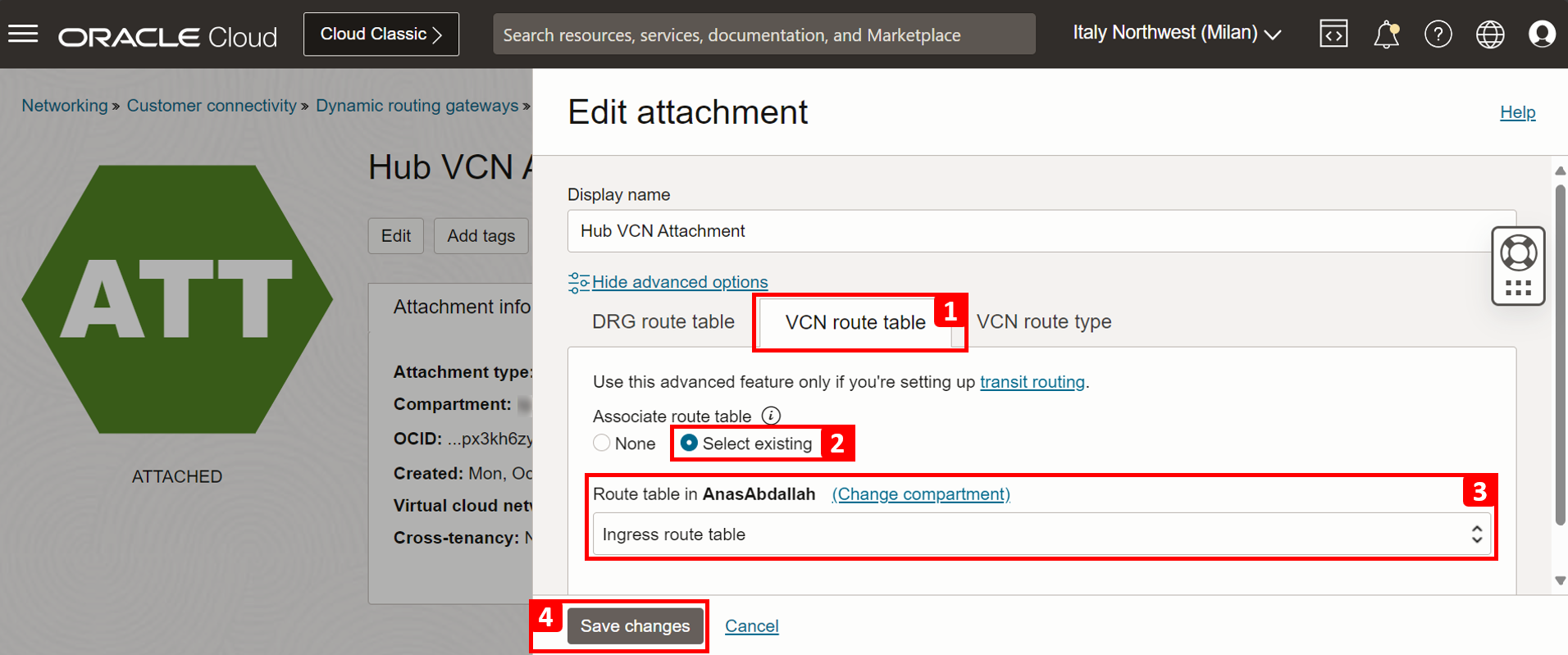
Task: Open the user profile avatar icon
Action: coord(1542,34)
